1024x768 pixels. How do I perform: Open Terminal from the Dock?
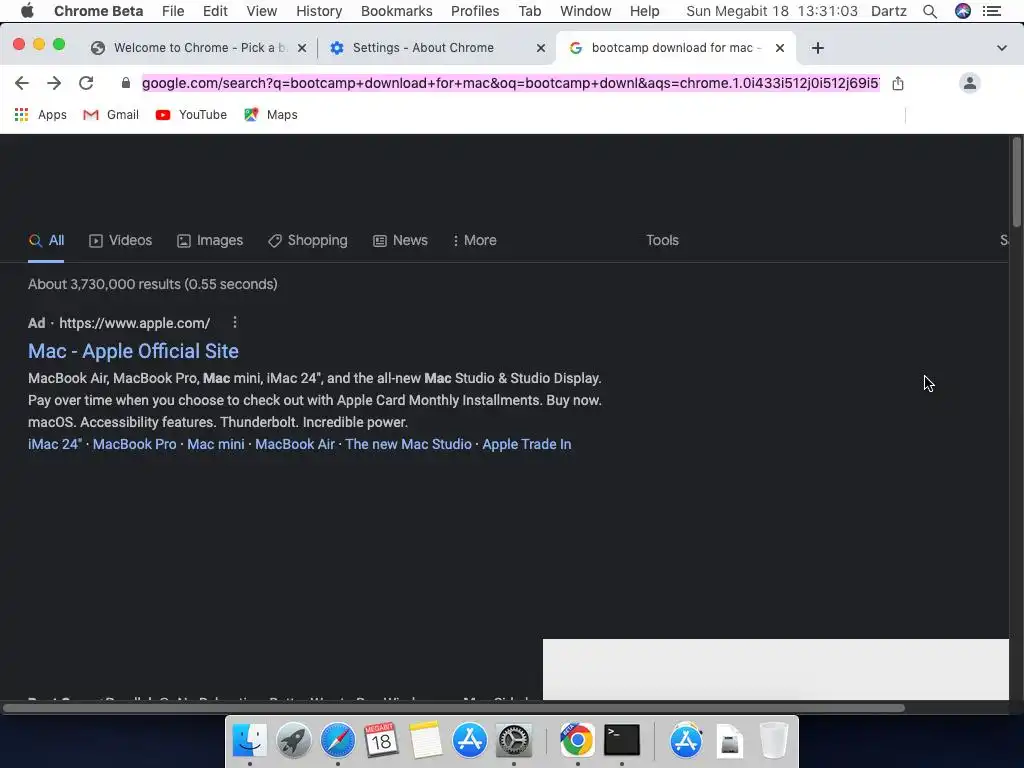point(622,741)
